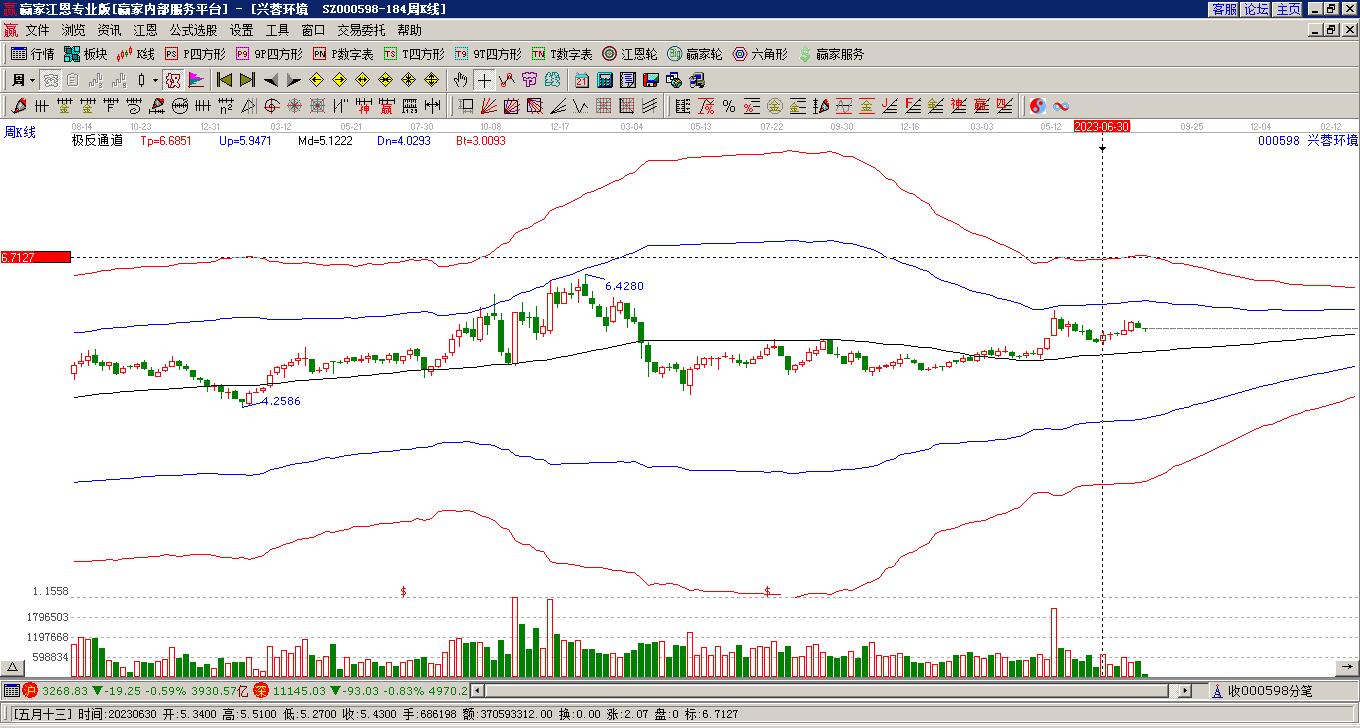Click the yellow diamond left-arrow icon

tap(317, 80)
